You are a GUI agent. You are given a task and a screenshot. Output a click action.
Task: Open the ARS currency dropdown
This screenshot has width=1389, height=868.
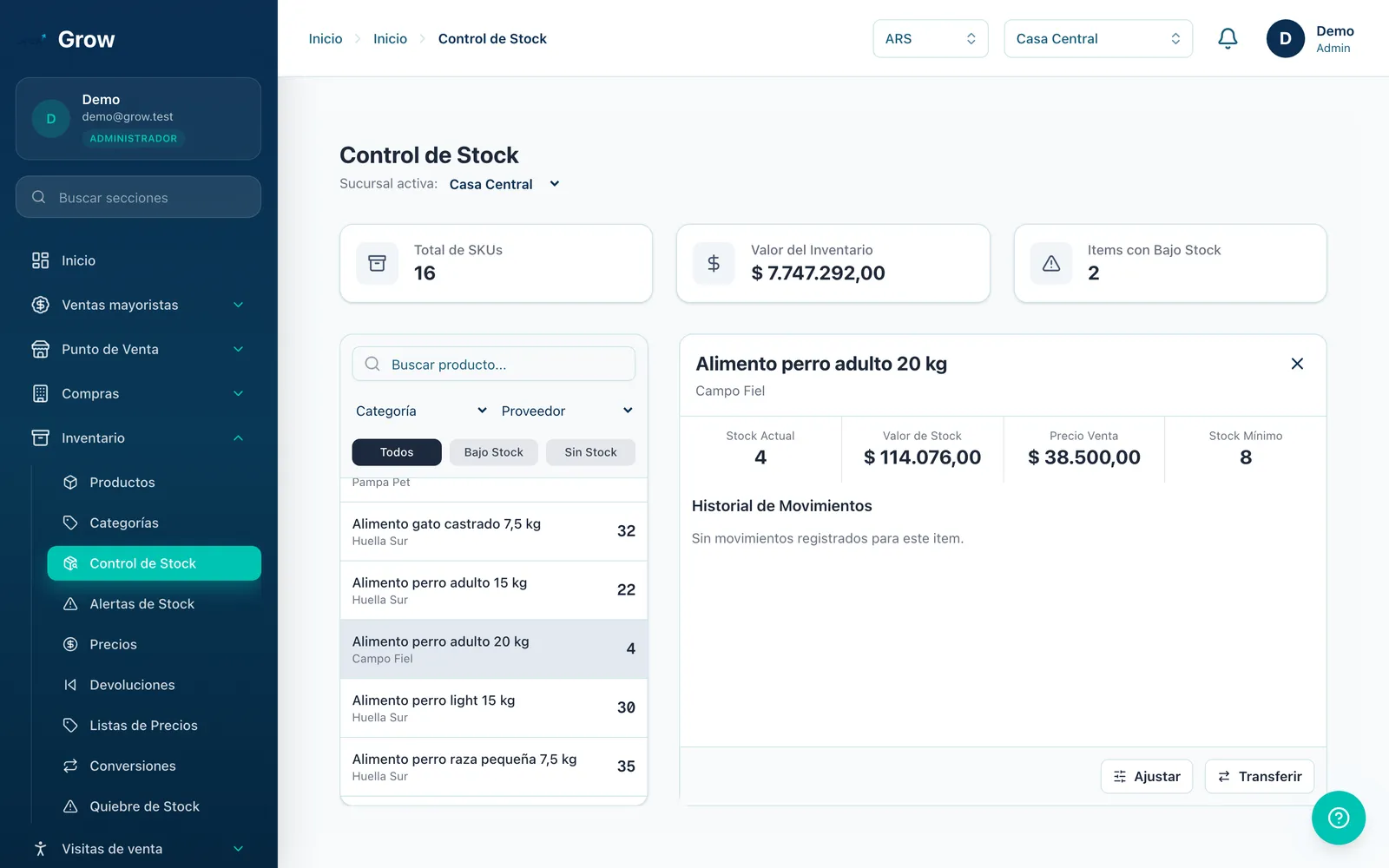(x=930, y=38)
